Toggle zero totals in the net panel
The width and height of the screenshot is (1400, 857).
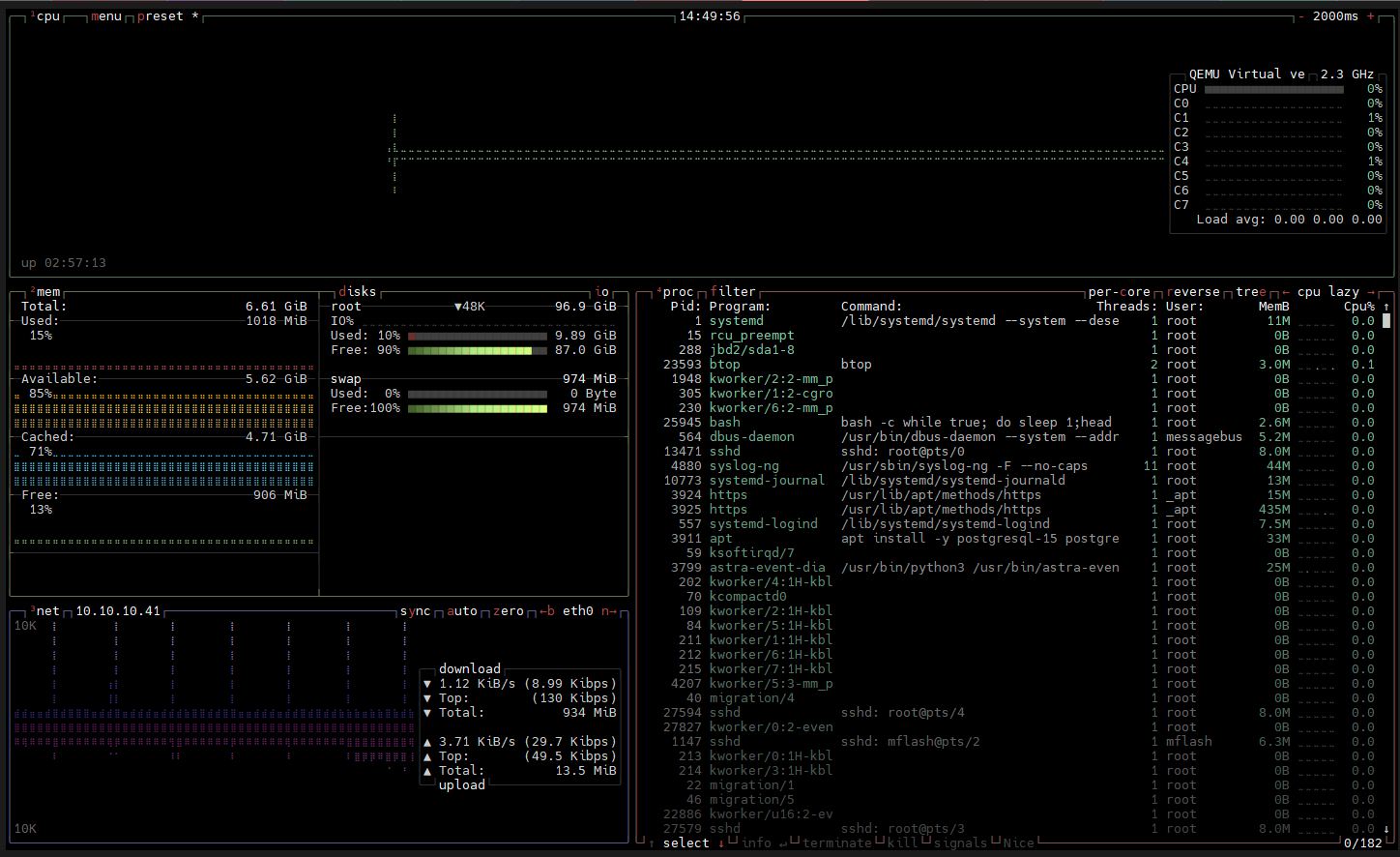tap(509, 611)
